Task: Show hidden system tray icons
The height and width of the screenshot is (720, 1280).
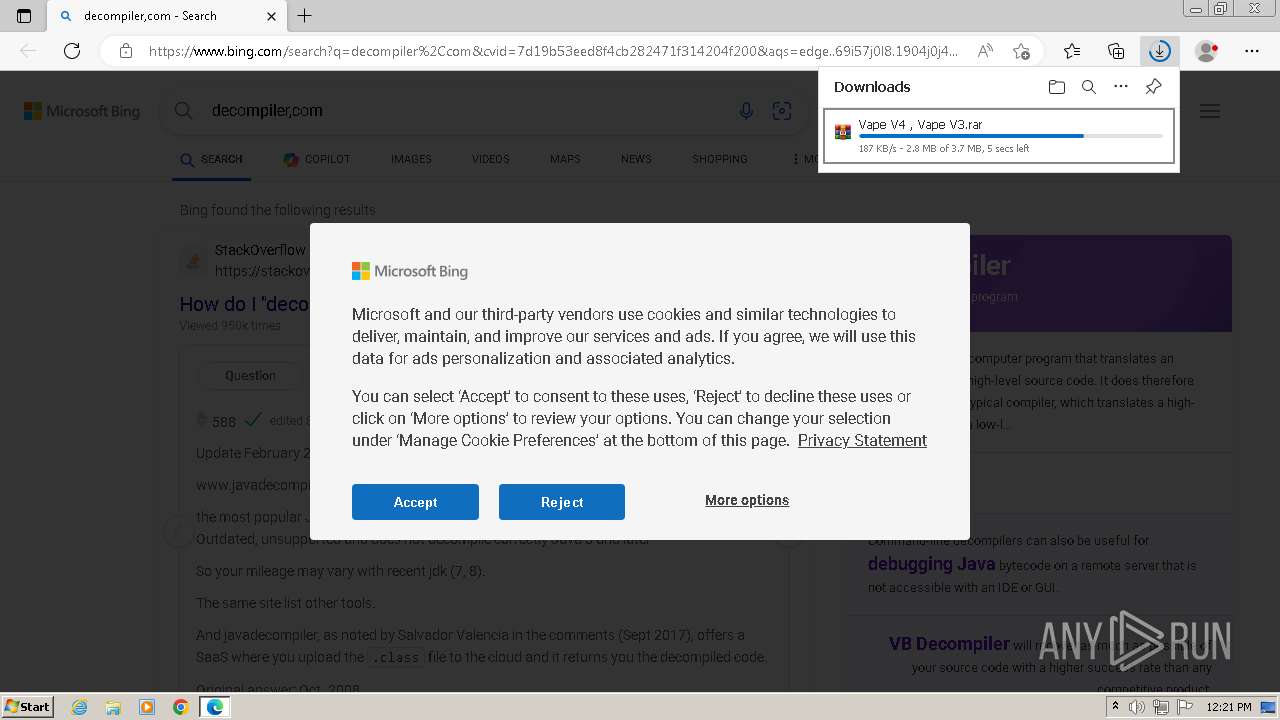Action: (x=1115, y=707)
